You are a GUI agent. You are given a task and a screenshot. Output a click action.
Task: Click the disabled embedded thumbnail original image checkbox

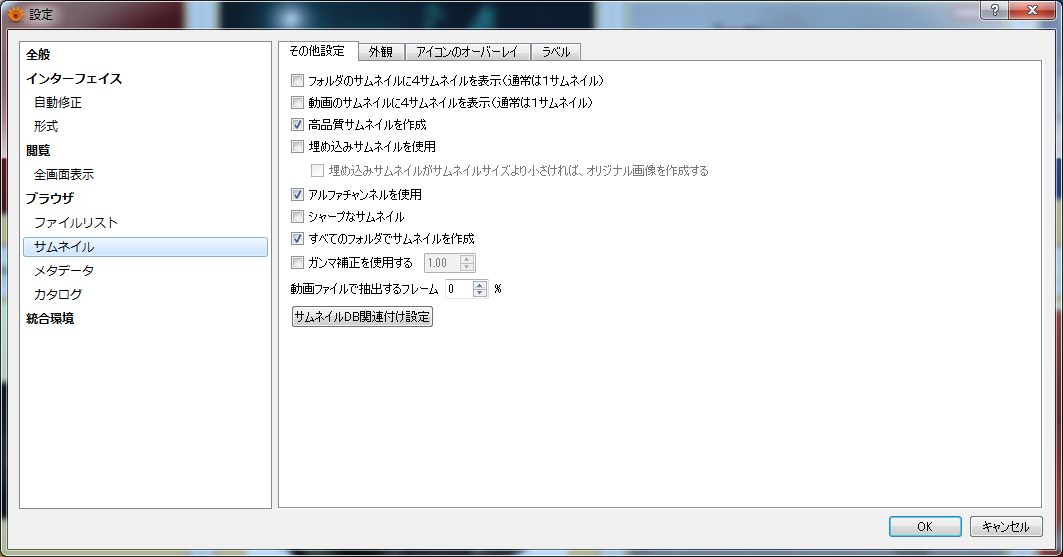point(317,171)
